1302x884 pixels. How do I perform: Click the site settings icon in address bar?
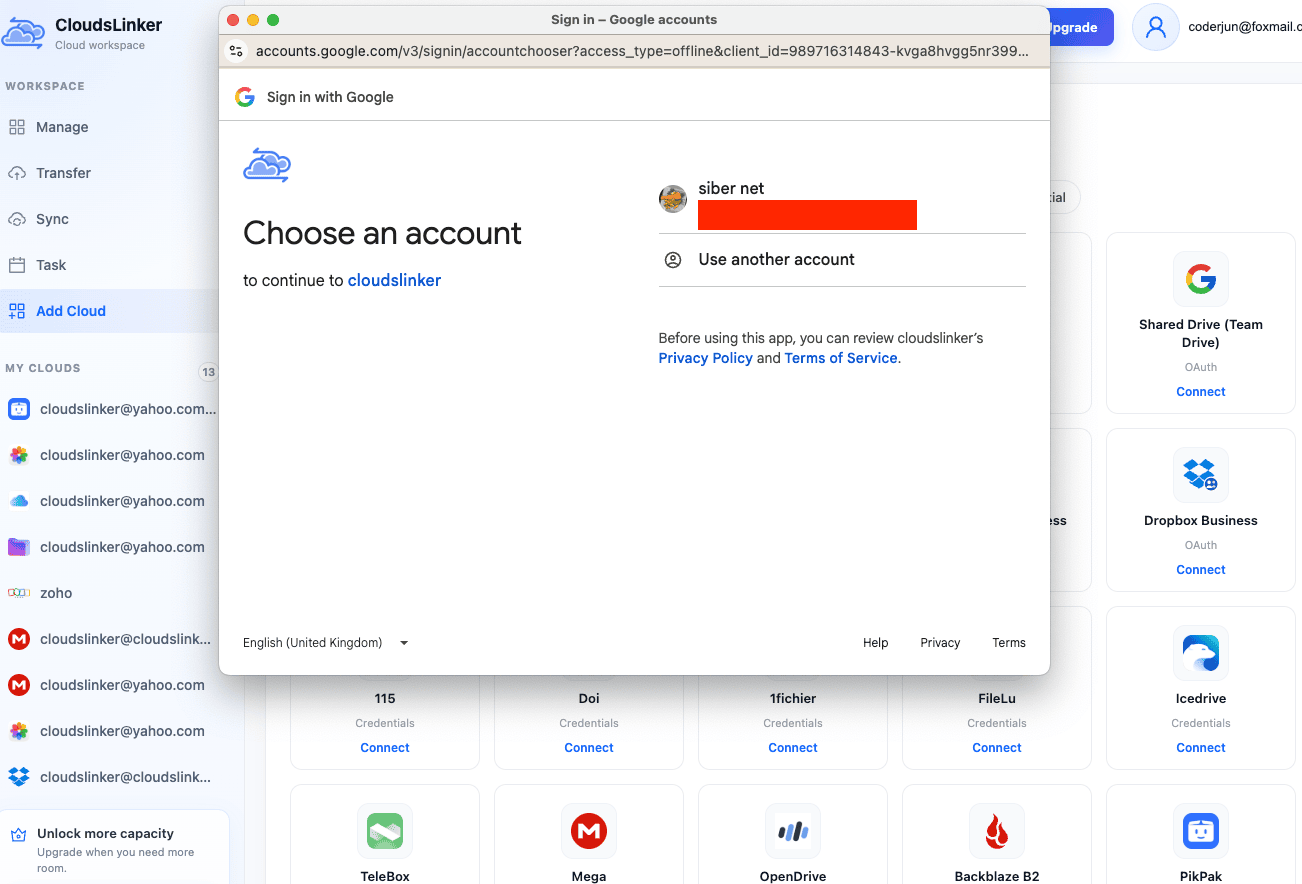pos(236,51)
